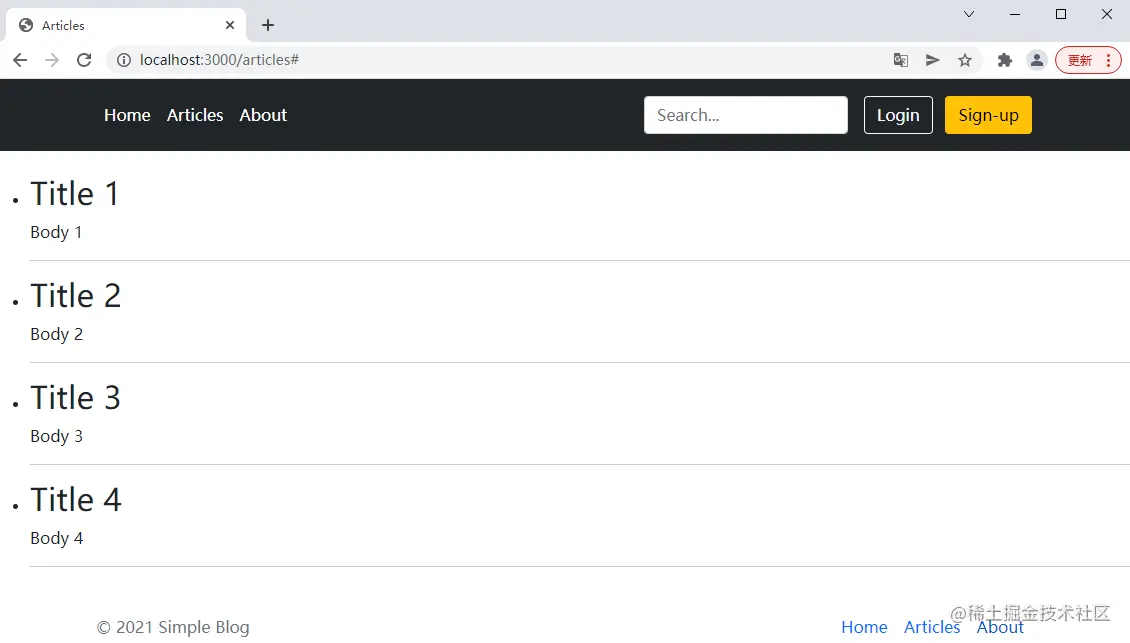Close the Articles tab
The image size is (1130, 643).
(230, 25)
